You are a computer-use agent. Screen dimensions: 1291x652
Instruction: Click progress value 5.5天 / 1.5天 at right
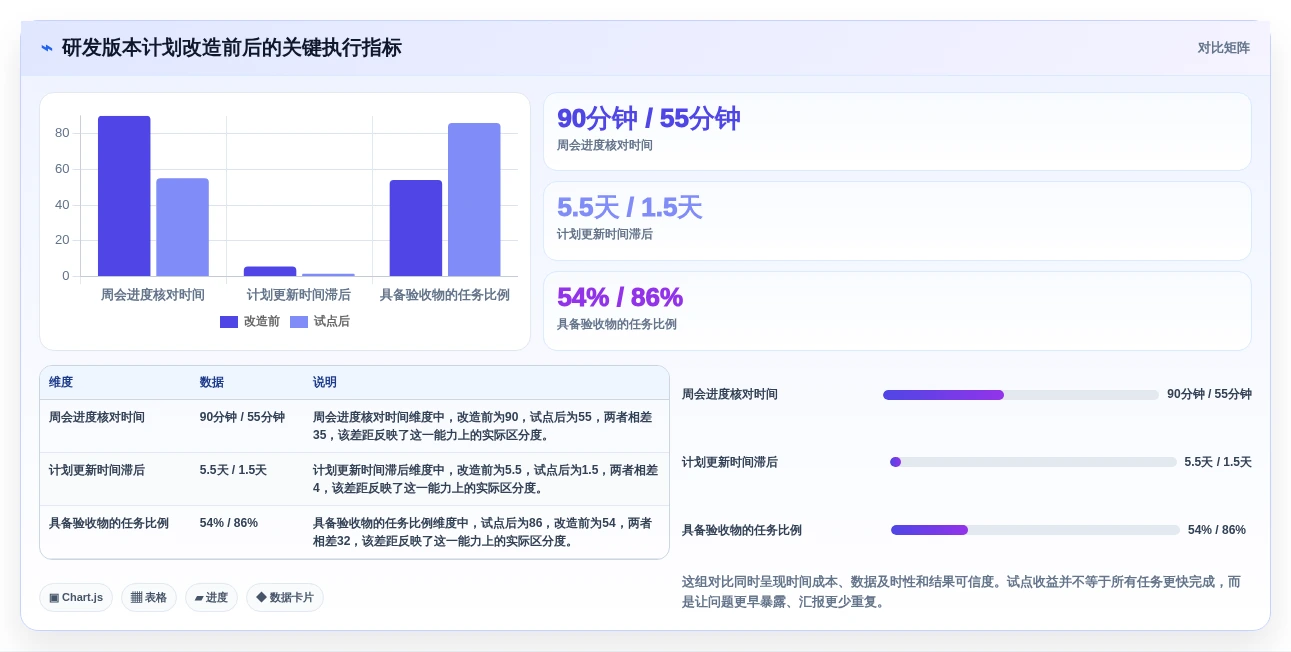[1218, 462]
